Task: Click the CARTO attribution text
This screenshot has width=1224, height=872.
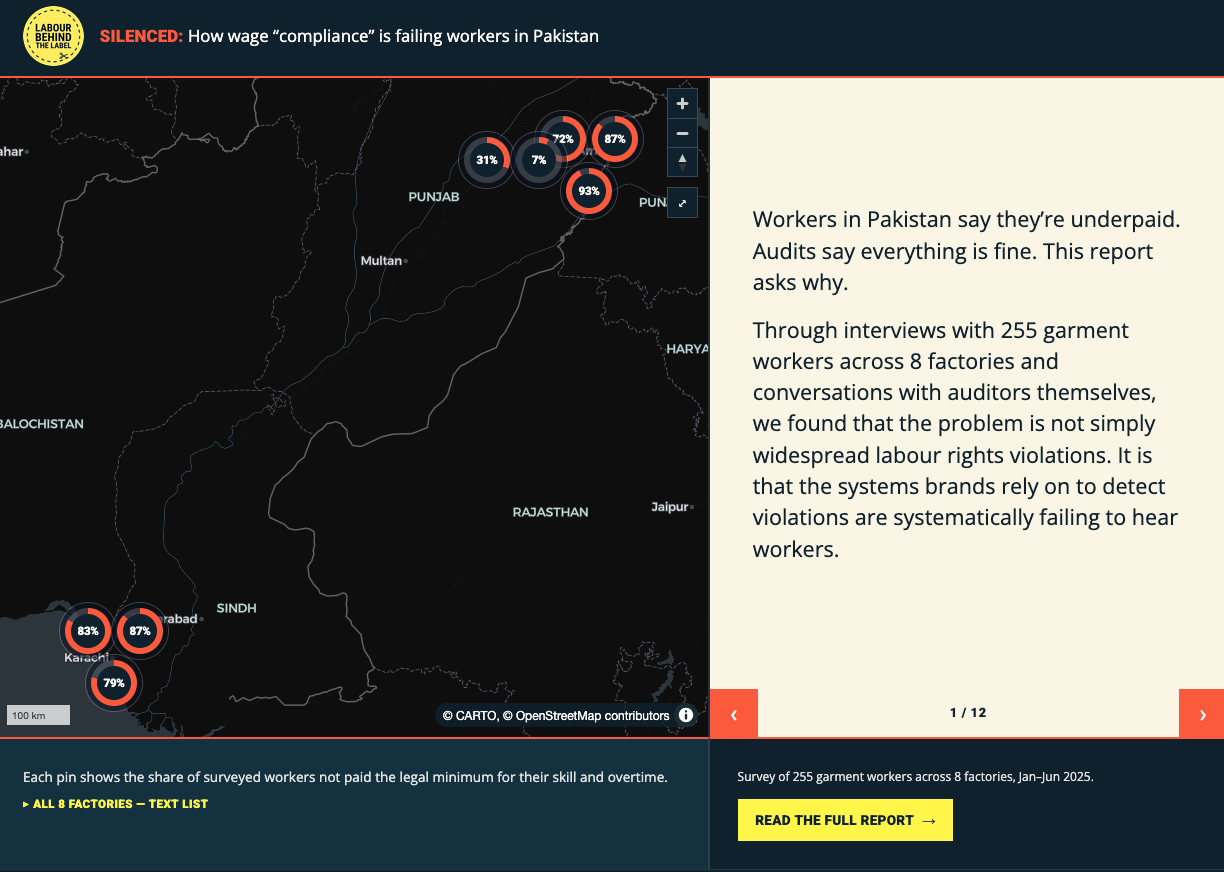Action: click(468, 716)
